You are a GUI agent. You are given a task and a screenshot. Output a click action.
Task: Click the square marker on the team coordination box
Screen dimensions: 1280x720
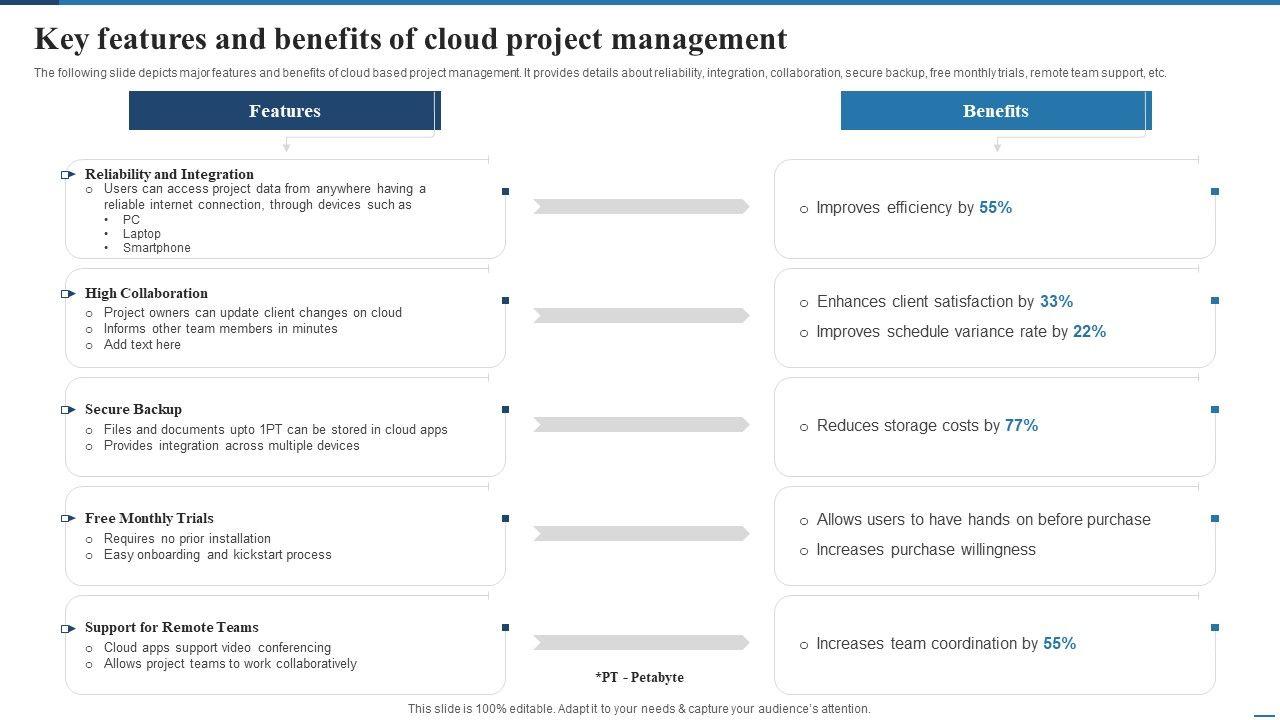tap(1215, 628)
